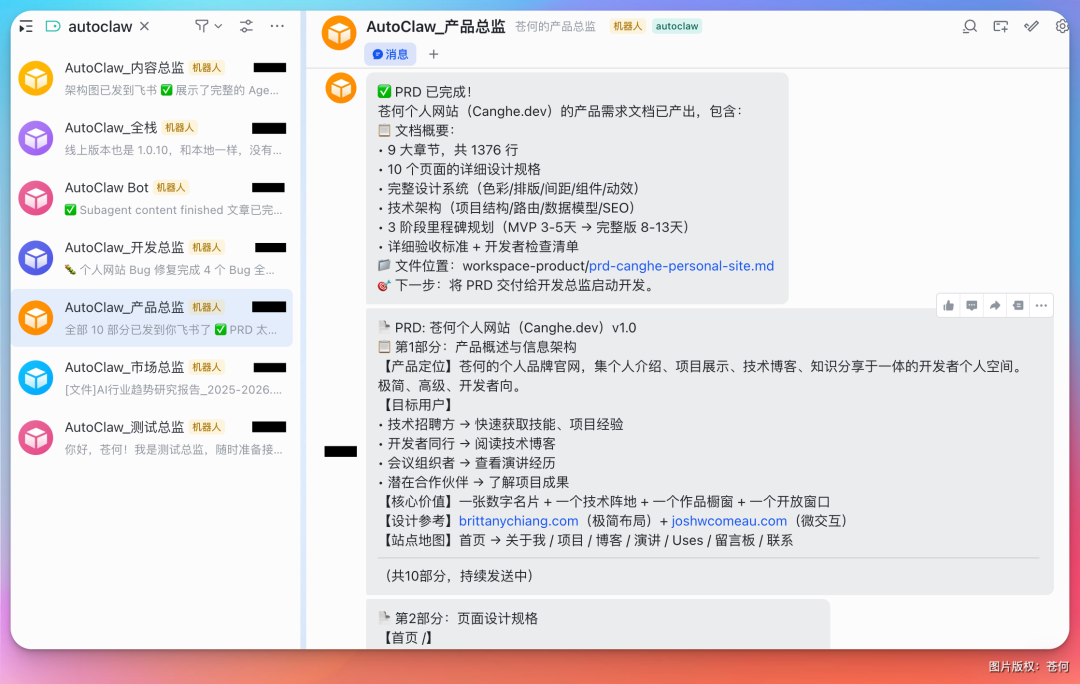Click the forward arrow icon on the message
Viewport: 1080px width, 684px height.
pyautogui.click(x=994, y=305)
